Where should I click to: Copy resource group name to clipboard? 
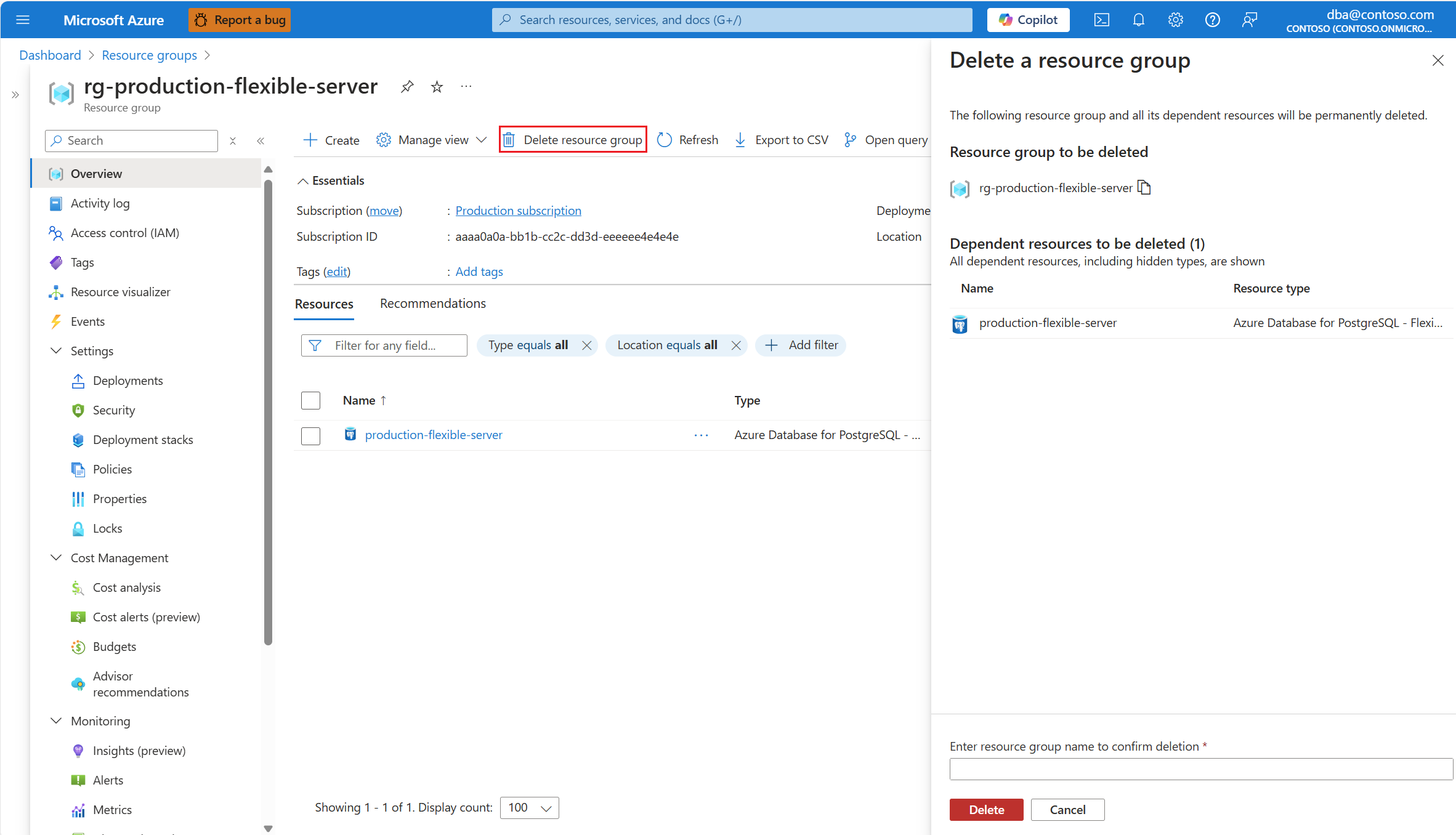1144,187
